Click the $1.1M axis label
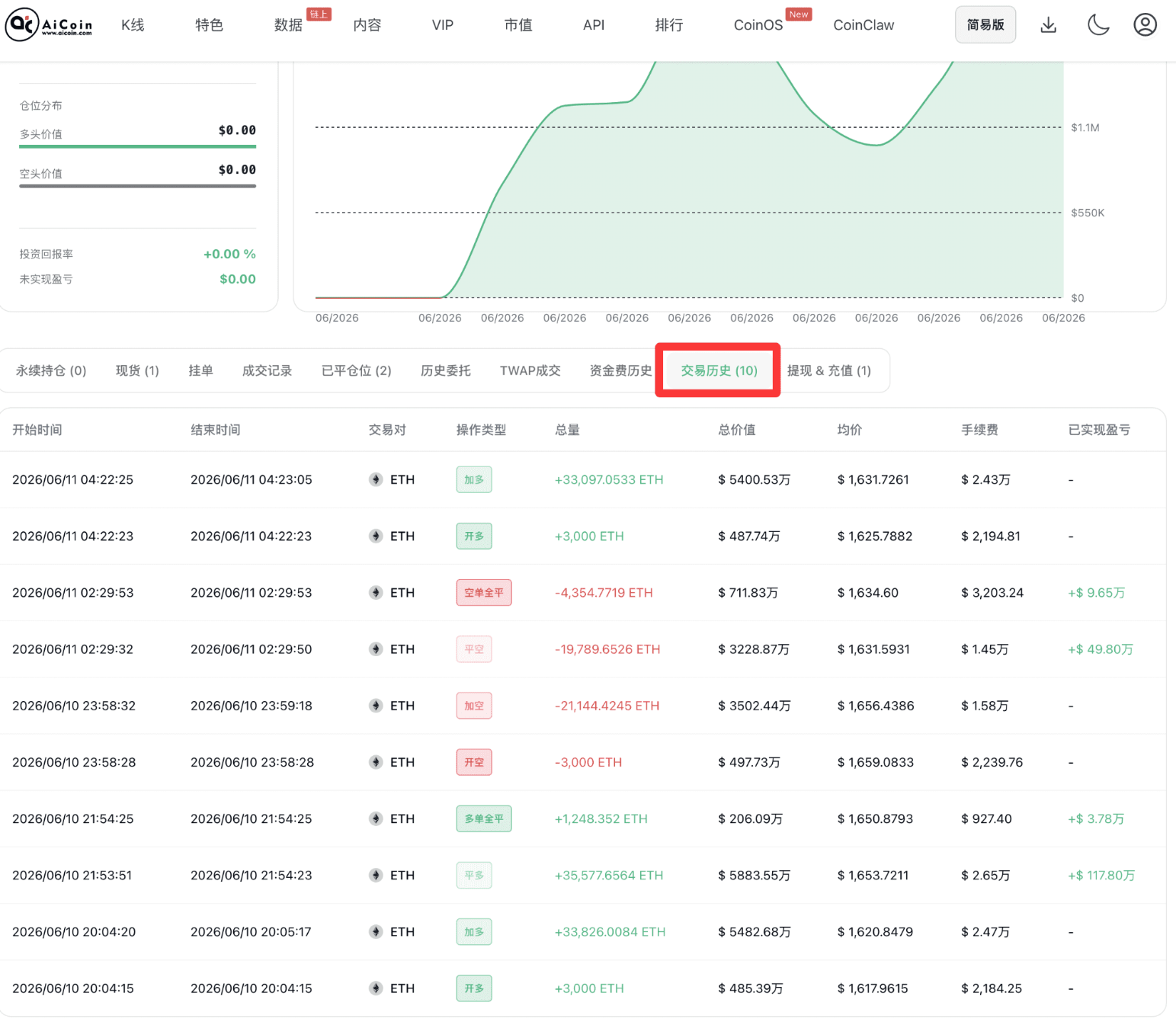1176x1025 pixels. pos(1085,127)
